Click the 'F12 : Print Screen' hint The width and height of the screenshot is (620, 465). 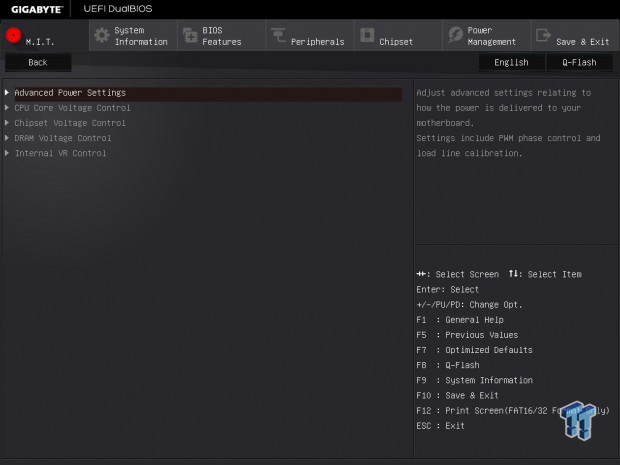click(513, 410)
